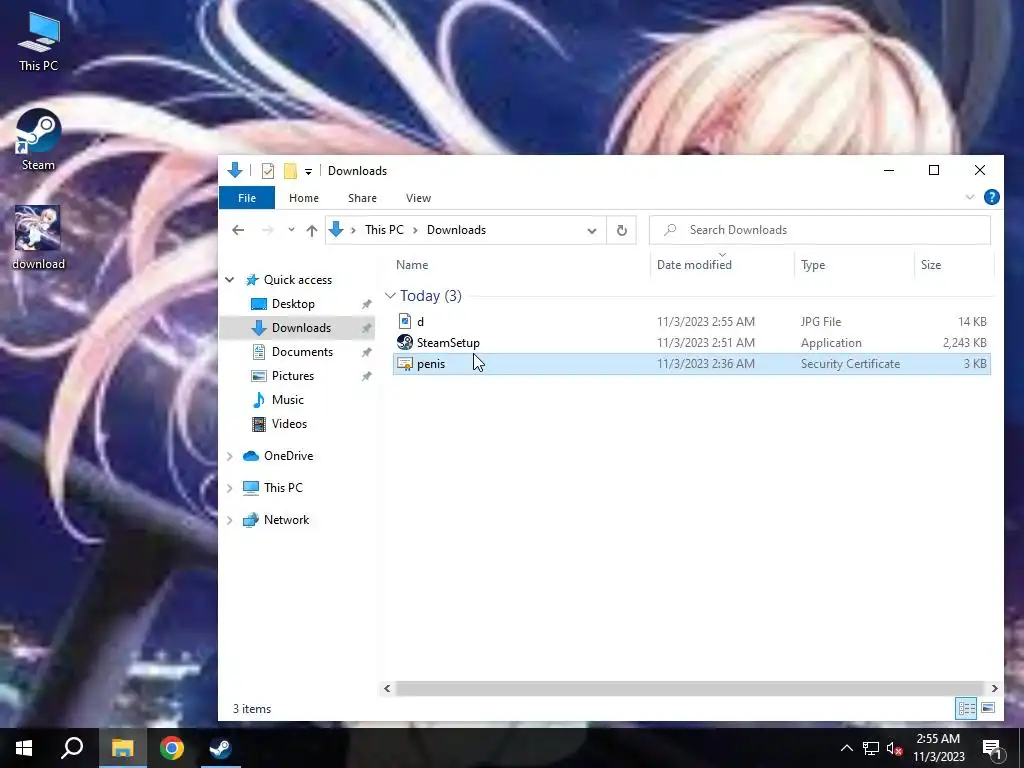Open the This PC desktop icon
1024x768 pixels.
(x=39, y=41)
